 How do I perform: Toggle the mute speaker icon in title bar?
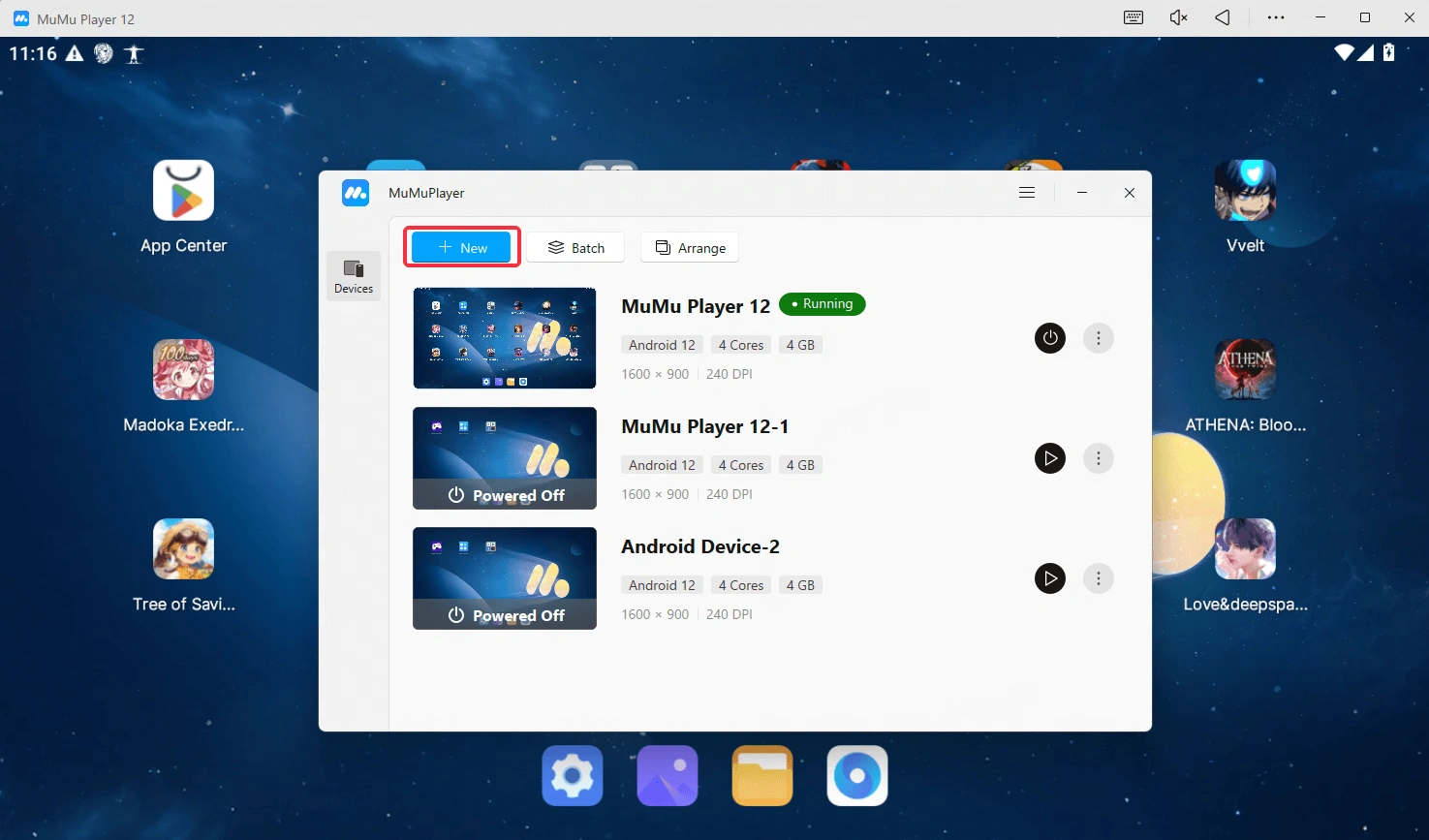coord(1178,17)
